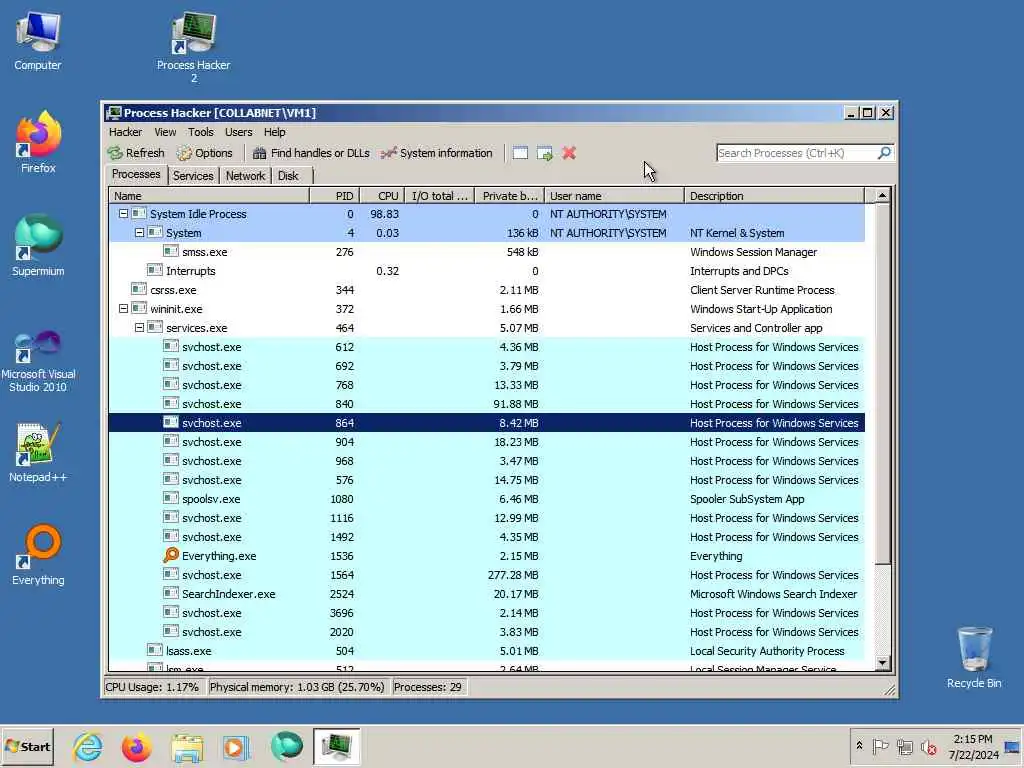This screenshot has width=1024, height=768.
Task: Click the 277.28 MB private bytes cell
Action: pos(513,575)
